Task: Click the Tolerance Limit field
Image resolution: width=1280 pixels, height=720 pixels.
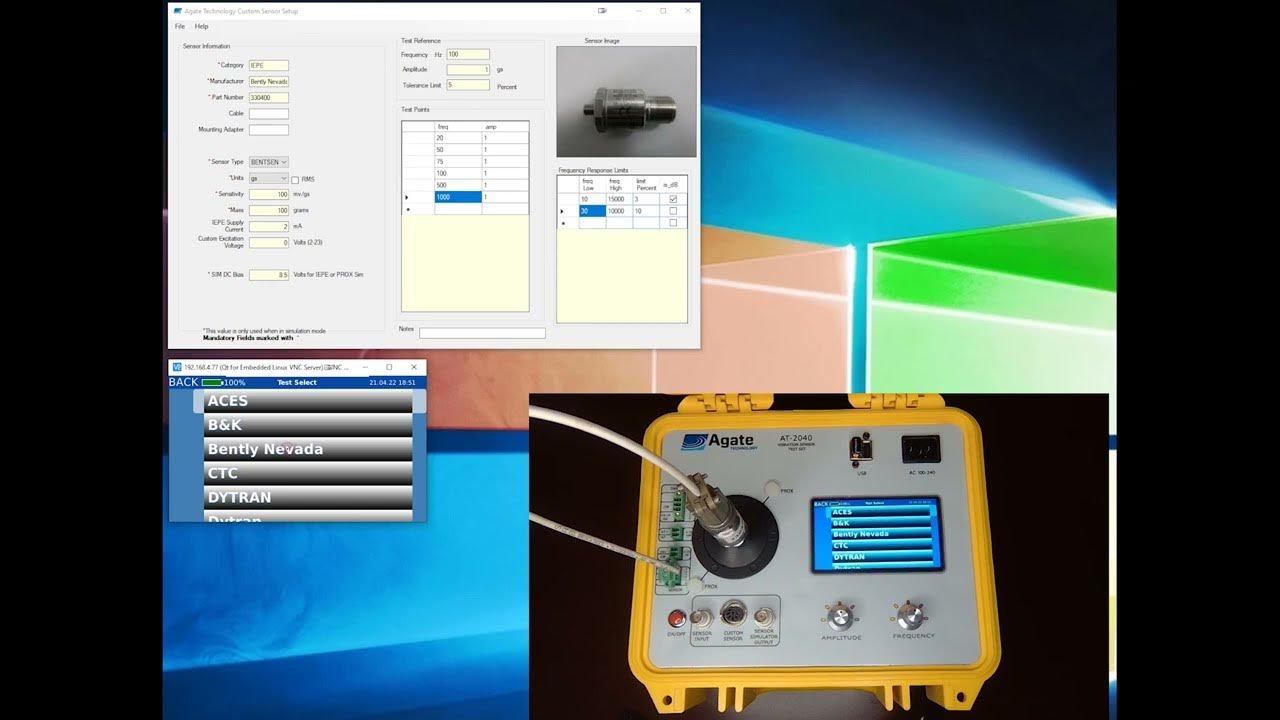Action: coord(468,86)
